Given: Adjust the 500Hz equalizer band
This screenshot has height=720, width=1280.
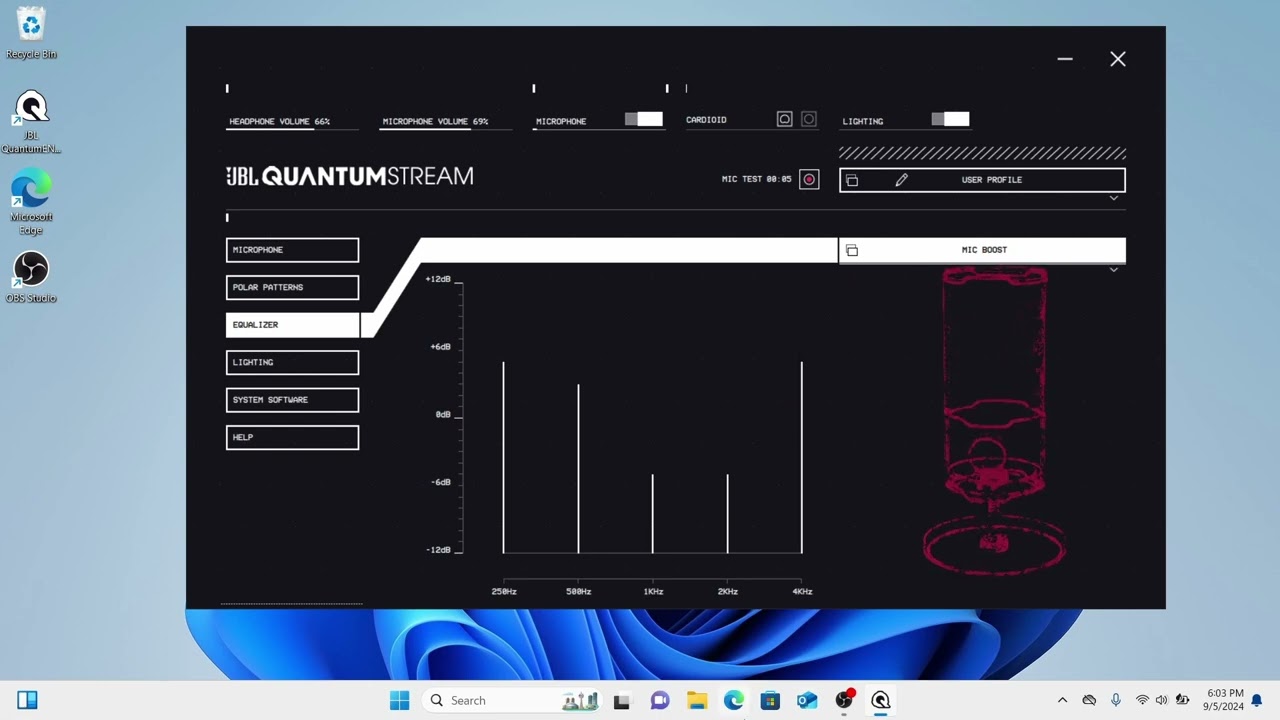Looking at the screenshot, I should 578,468.
